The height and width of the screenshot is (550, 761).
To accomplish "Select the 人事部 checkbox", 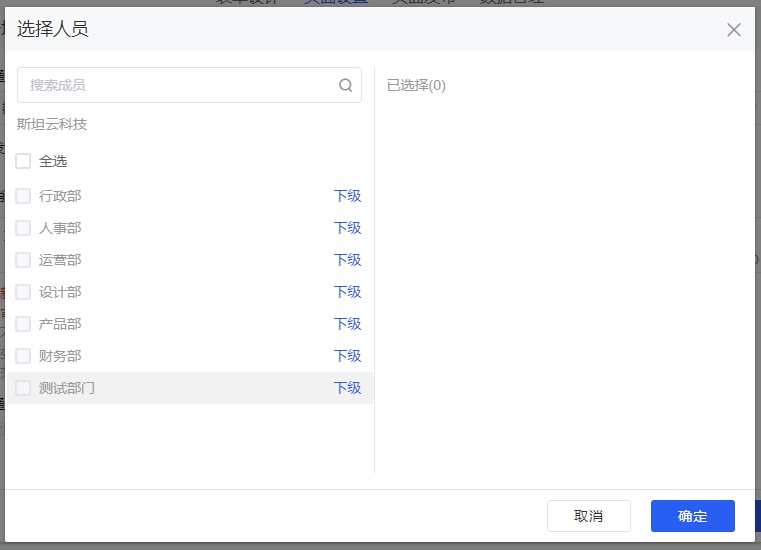I will tap(23, 228).
